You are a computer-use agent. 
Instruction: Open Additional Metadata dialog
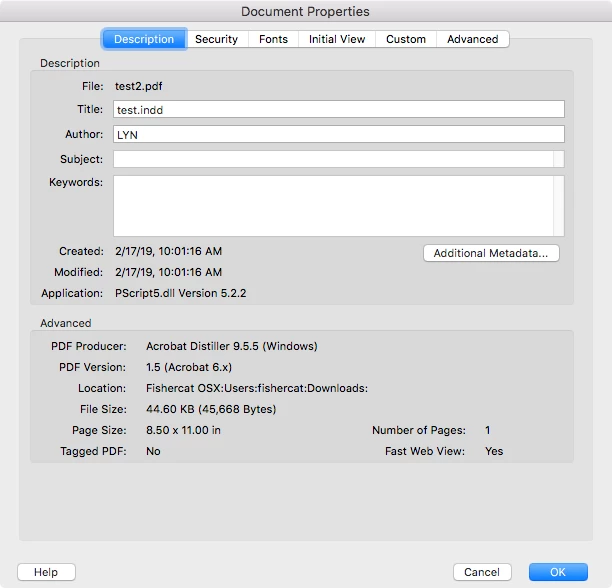click(491, 253)
